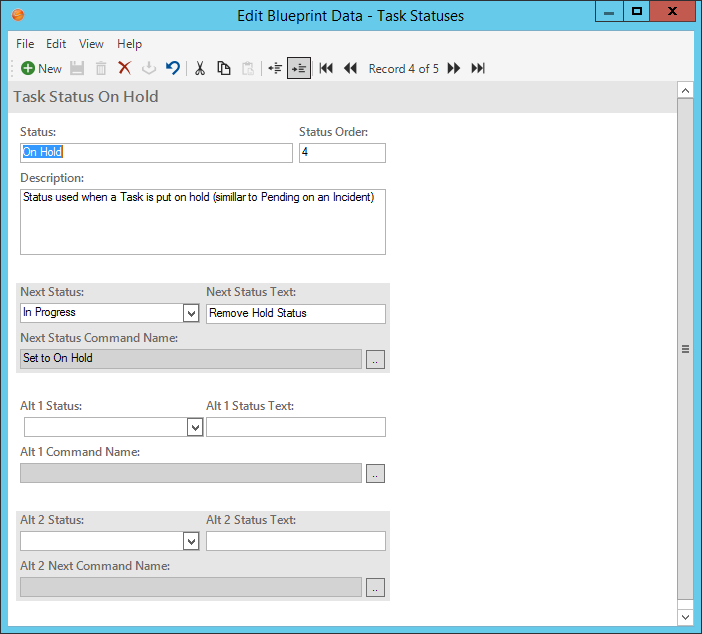Click the red X abort icon
This screenshot has width=702, height=634.
coord(125,69)
